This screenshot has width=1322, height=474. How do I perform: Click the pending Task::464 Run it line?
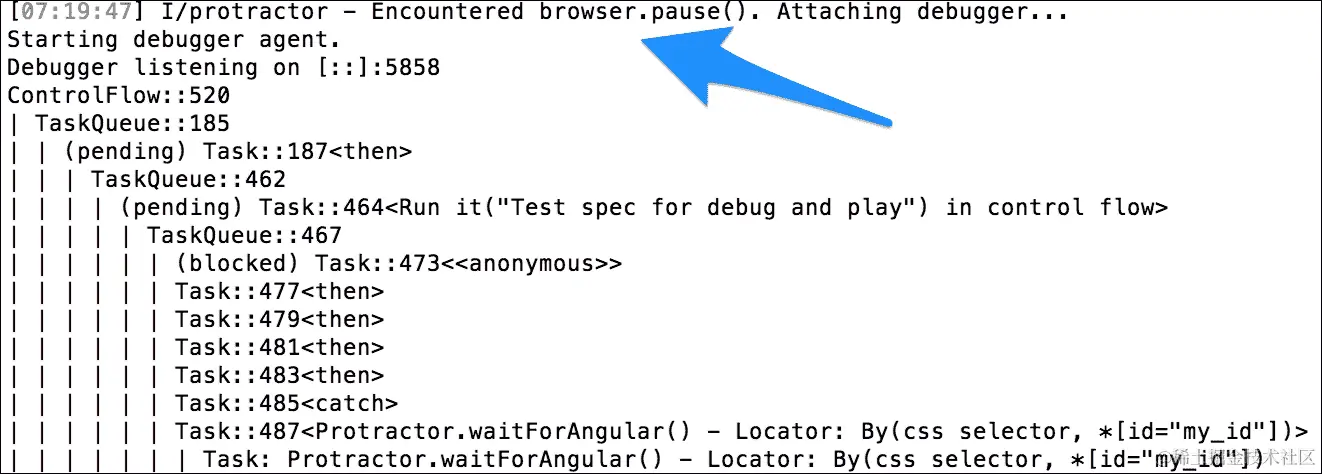(x=643, y=208)
